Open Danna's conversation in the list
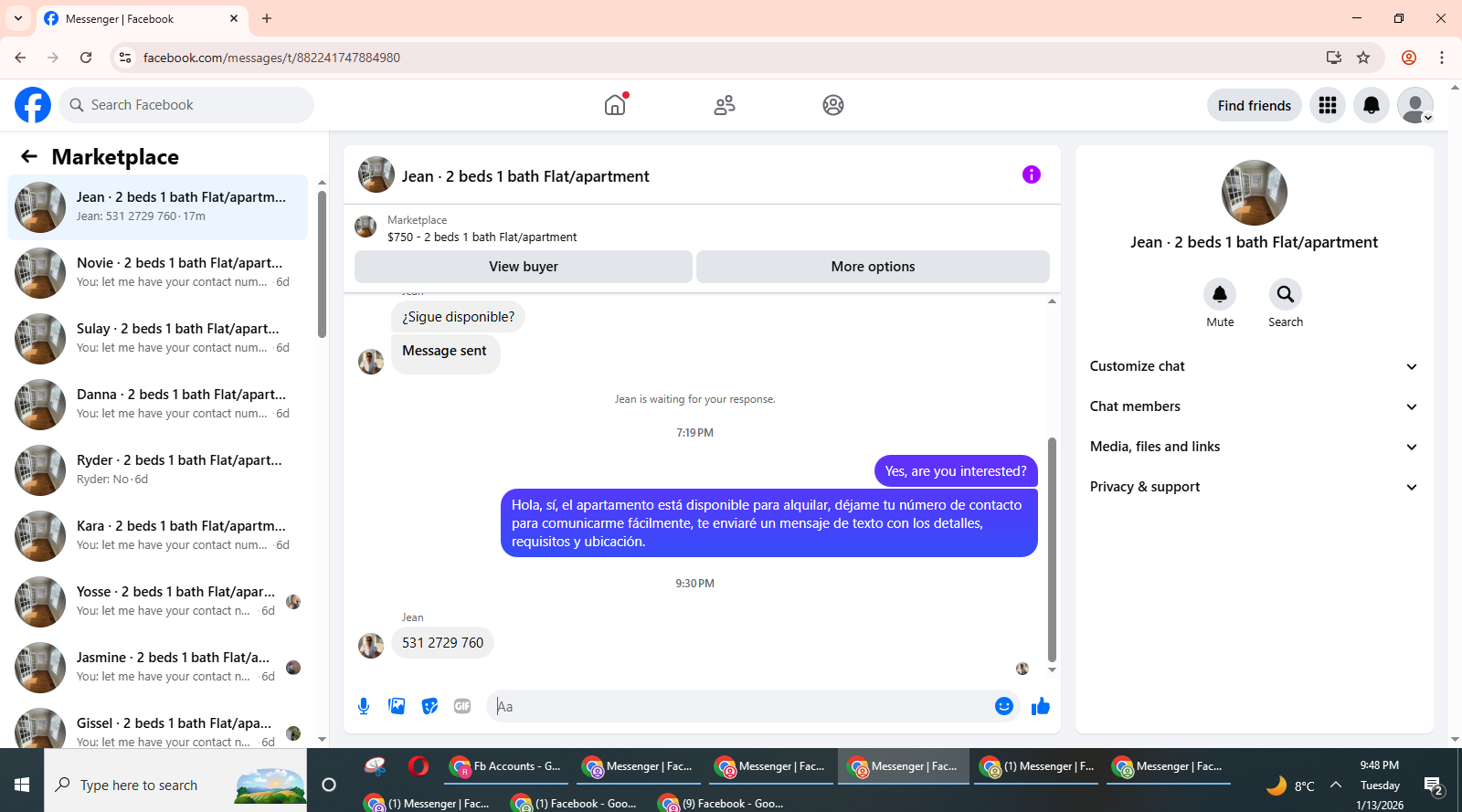The height and width of the screenshot is (812, 1462). click(157, 405)
